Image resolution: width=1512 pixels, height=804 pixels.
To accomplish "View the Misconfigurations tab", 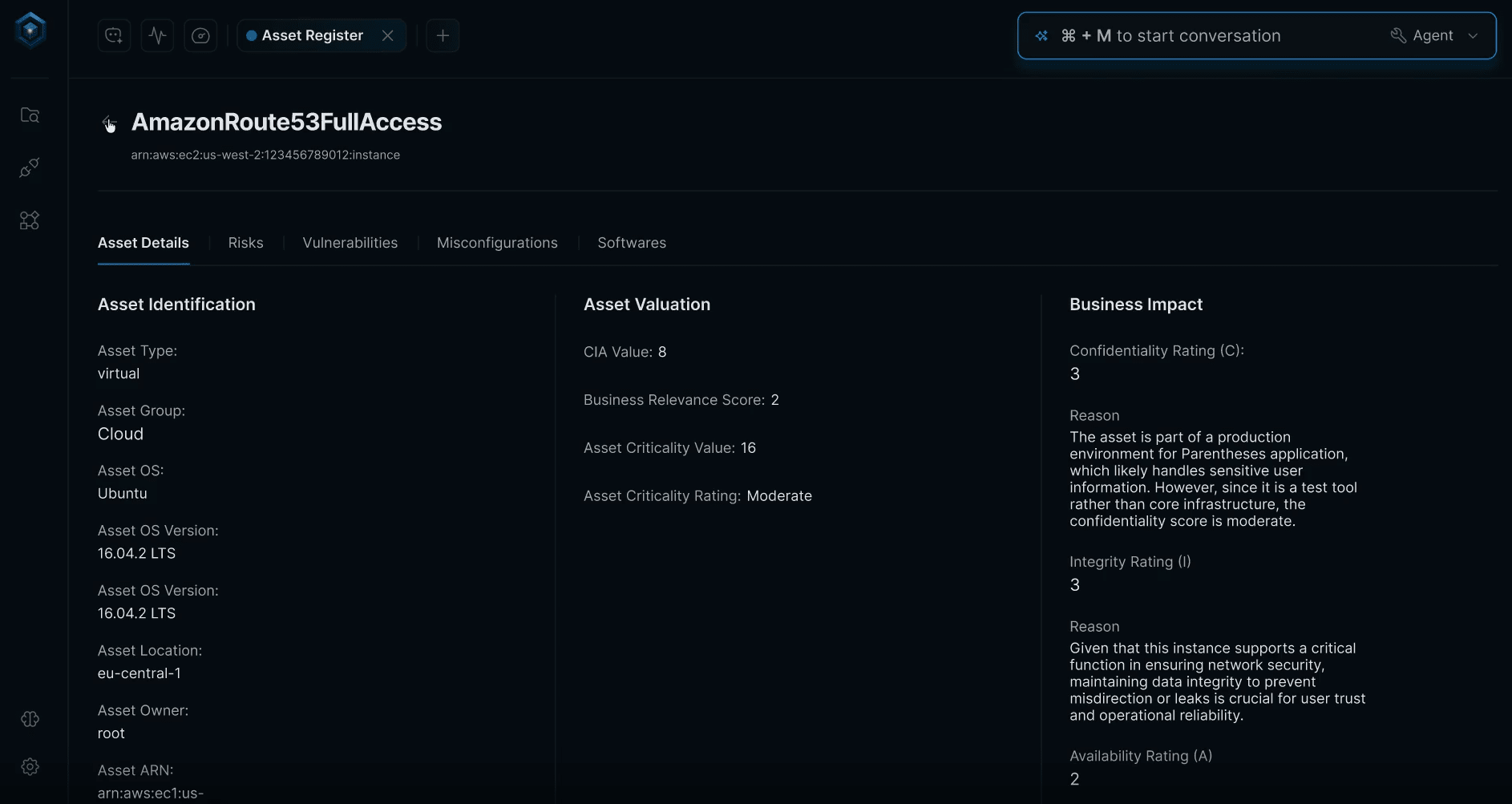I will [x=497, y=243].
